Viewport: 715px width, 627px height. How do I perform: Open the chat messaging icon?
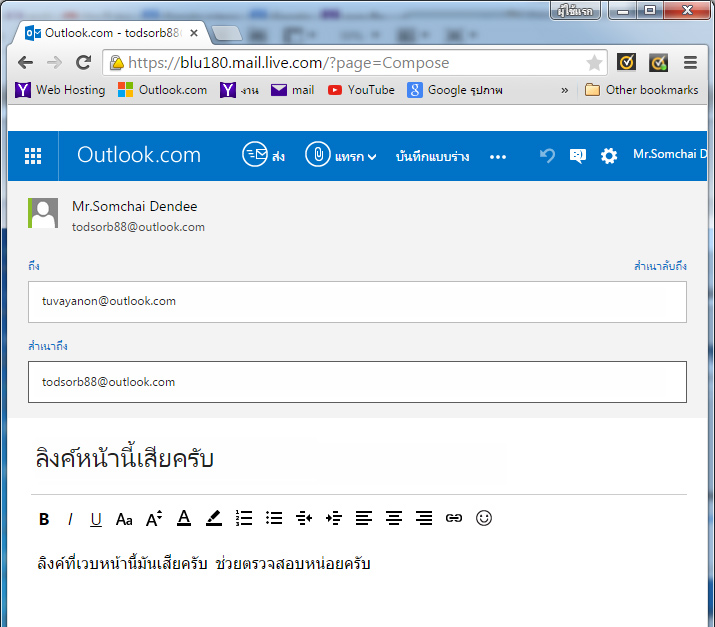(x=577, y=156)
